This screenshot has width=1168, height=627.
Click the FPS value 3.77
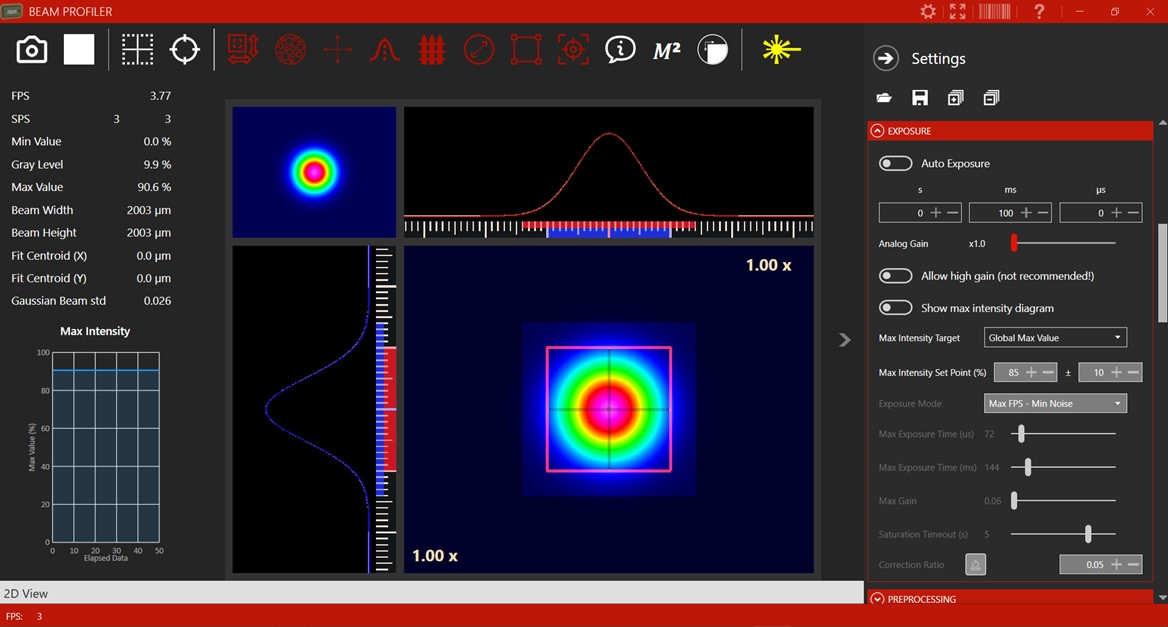coord(160,96)
